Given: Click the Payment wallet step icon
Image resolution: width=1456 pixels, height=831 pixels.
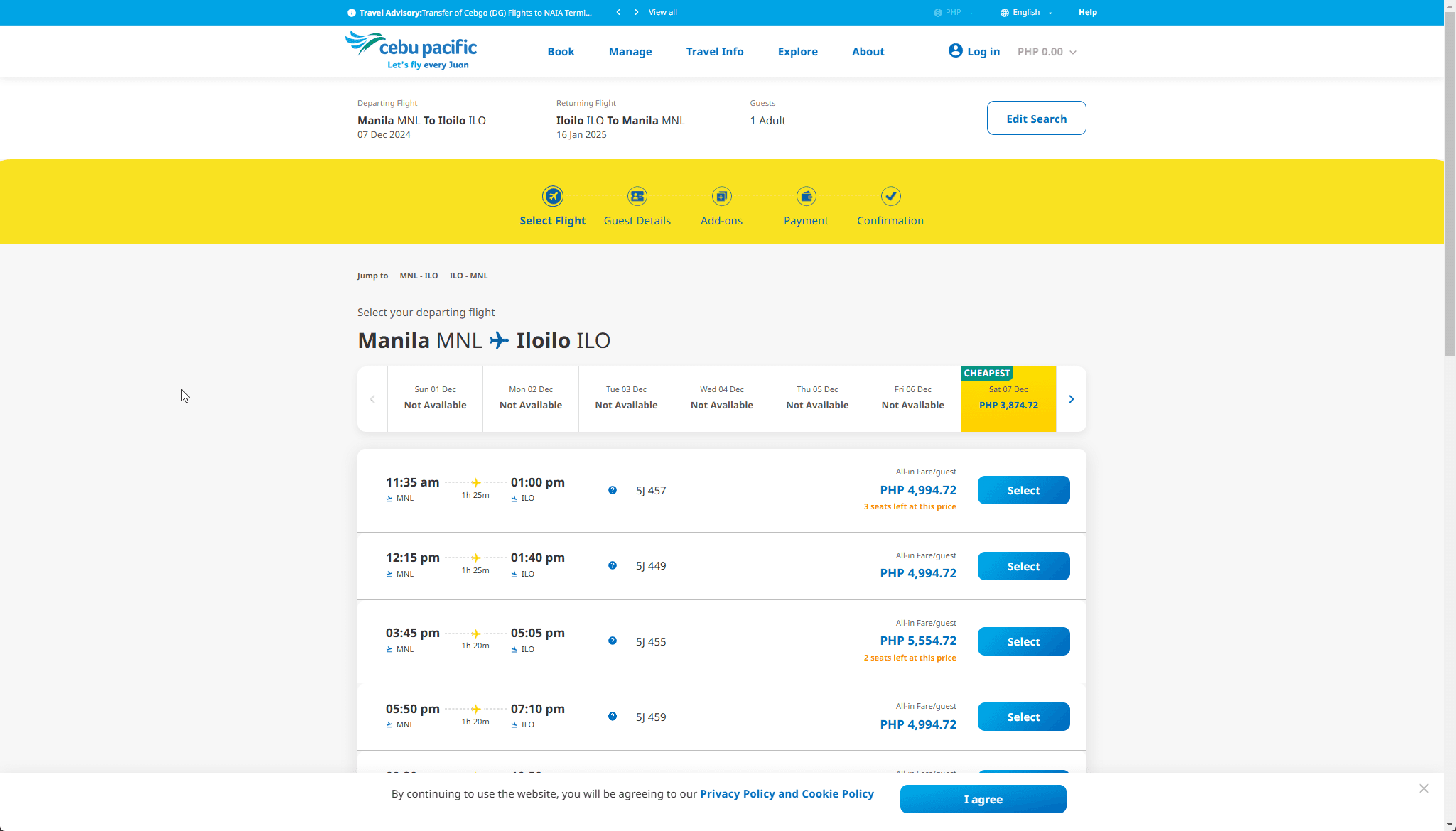Looking at the screenshot, I should (806, 196).
